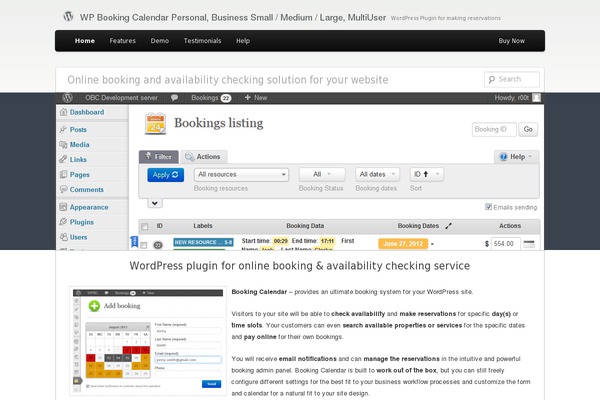Screen dimensions: 600x400
Task: Switch to the Actions tab
Action: pyautogui.click(x=204, y=157)
